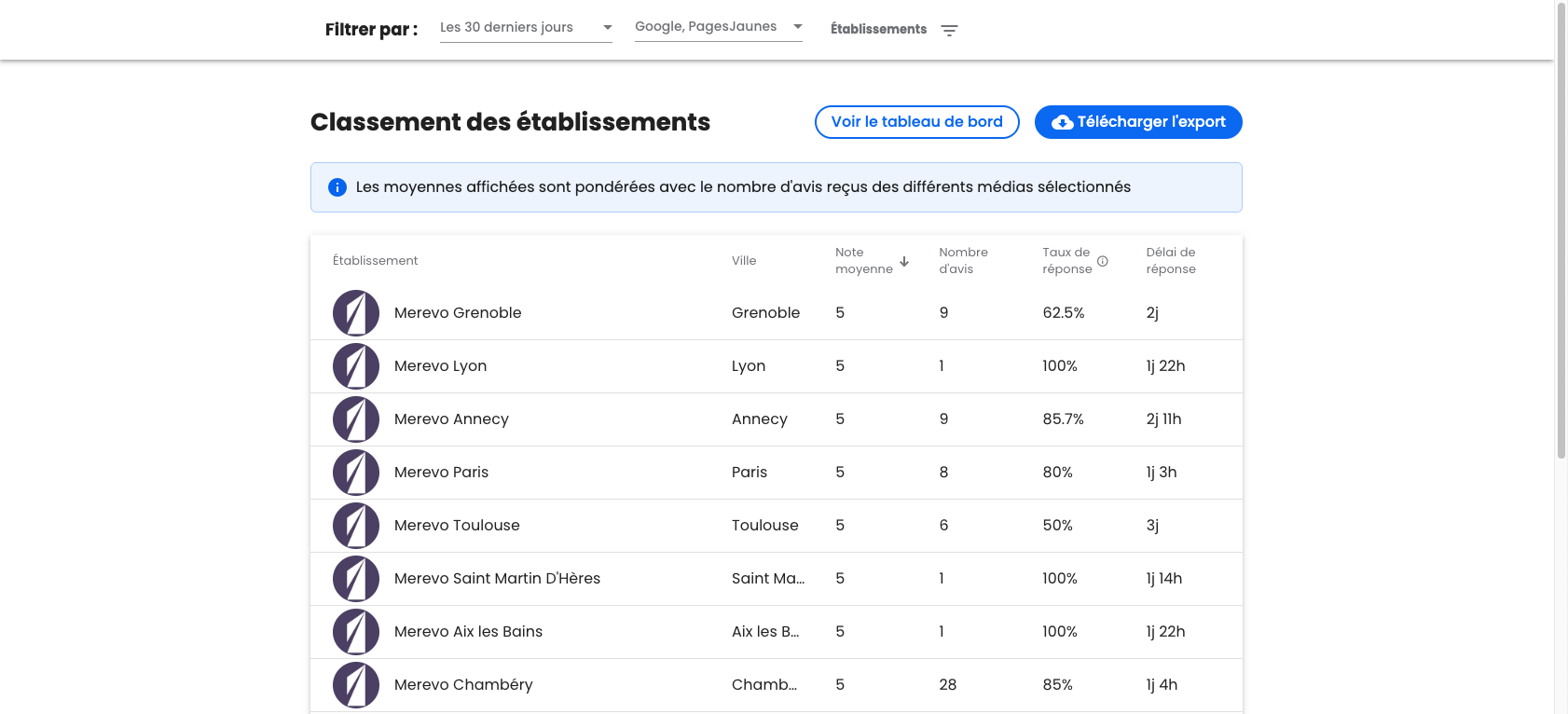Image resolution: width=1568 pixels, height=714 pixels.
Task: Click the Note moyenne sort arrow
Action: [x=904, y=261]
